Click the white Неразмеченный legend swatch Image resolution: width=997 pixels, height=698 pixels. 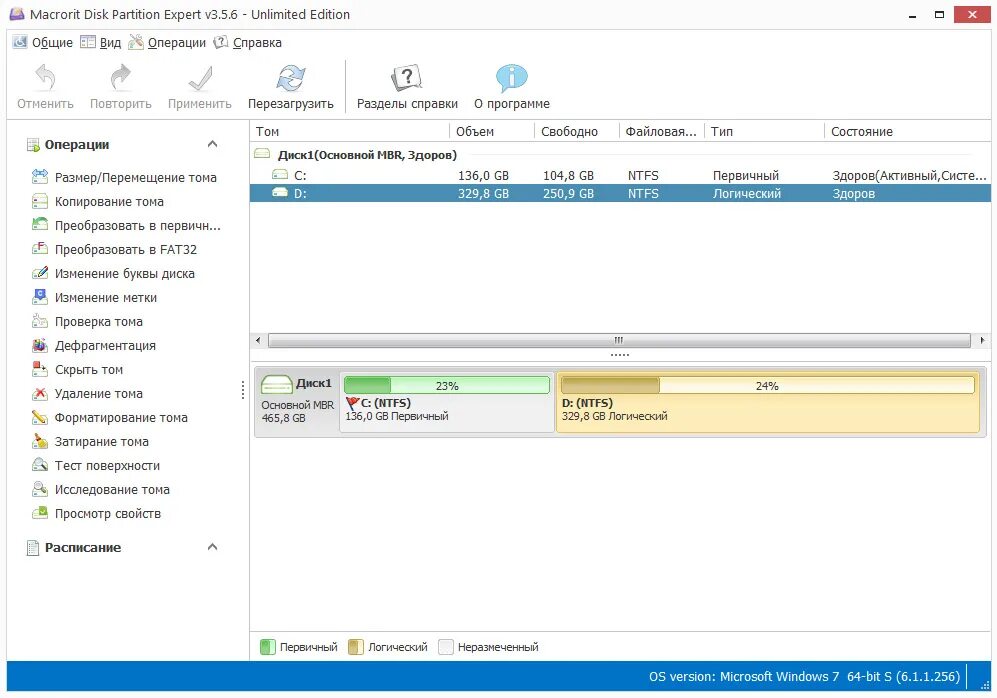pos(446,647)
